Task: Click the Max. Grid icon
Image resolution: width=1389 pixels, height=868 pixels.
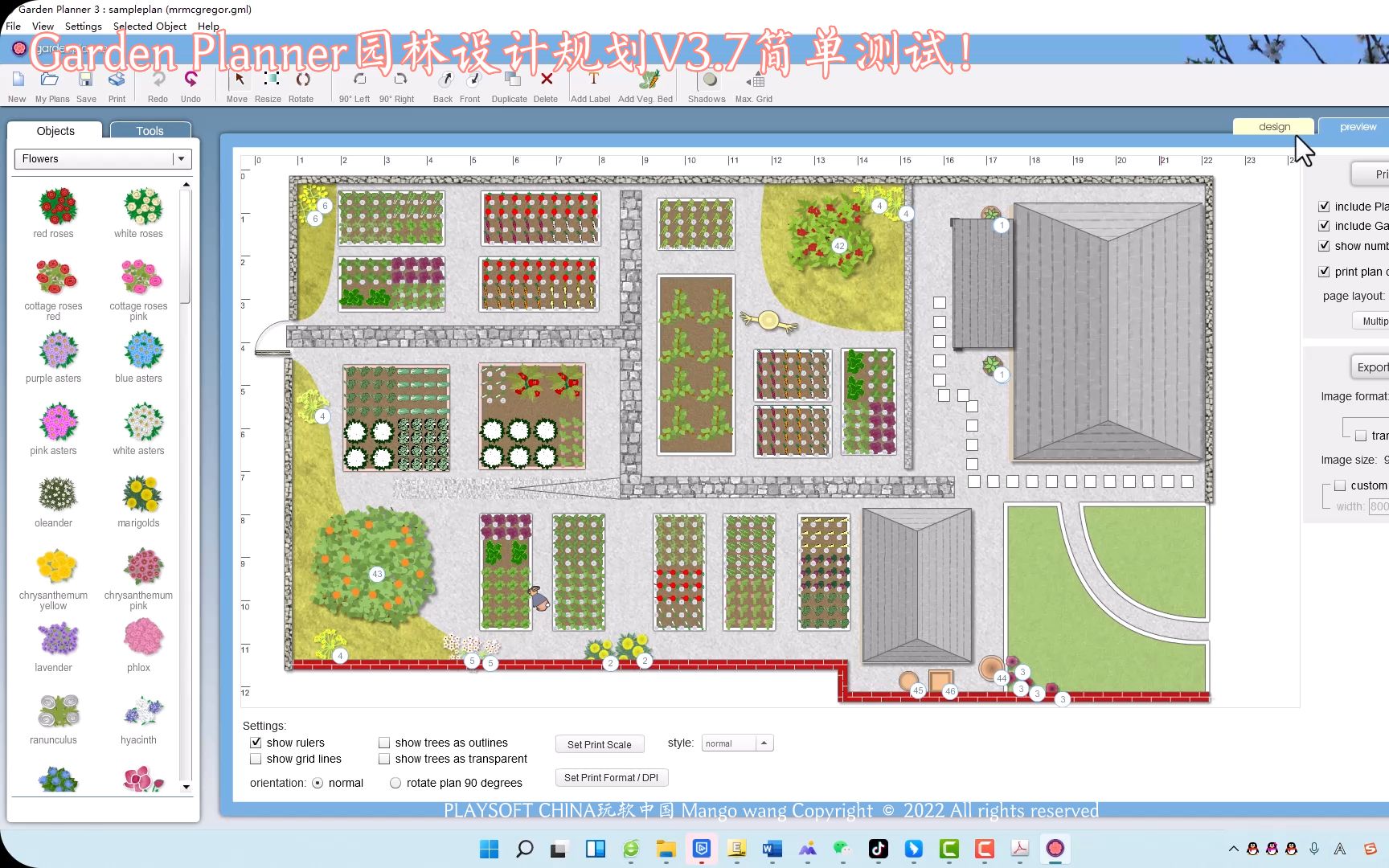Action: point(756,80)
